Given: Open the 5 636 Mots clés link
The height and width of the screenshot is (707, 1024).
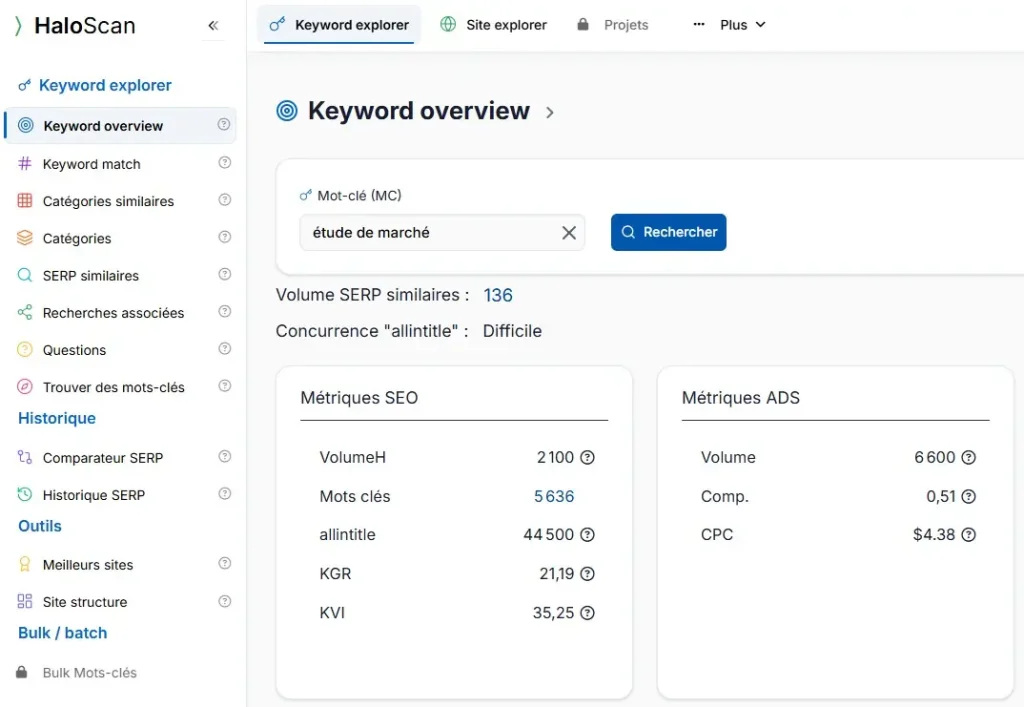Looking at the screenshot, I should (x=554, y=497).
